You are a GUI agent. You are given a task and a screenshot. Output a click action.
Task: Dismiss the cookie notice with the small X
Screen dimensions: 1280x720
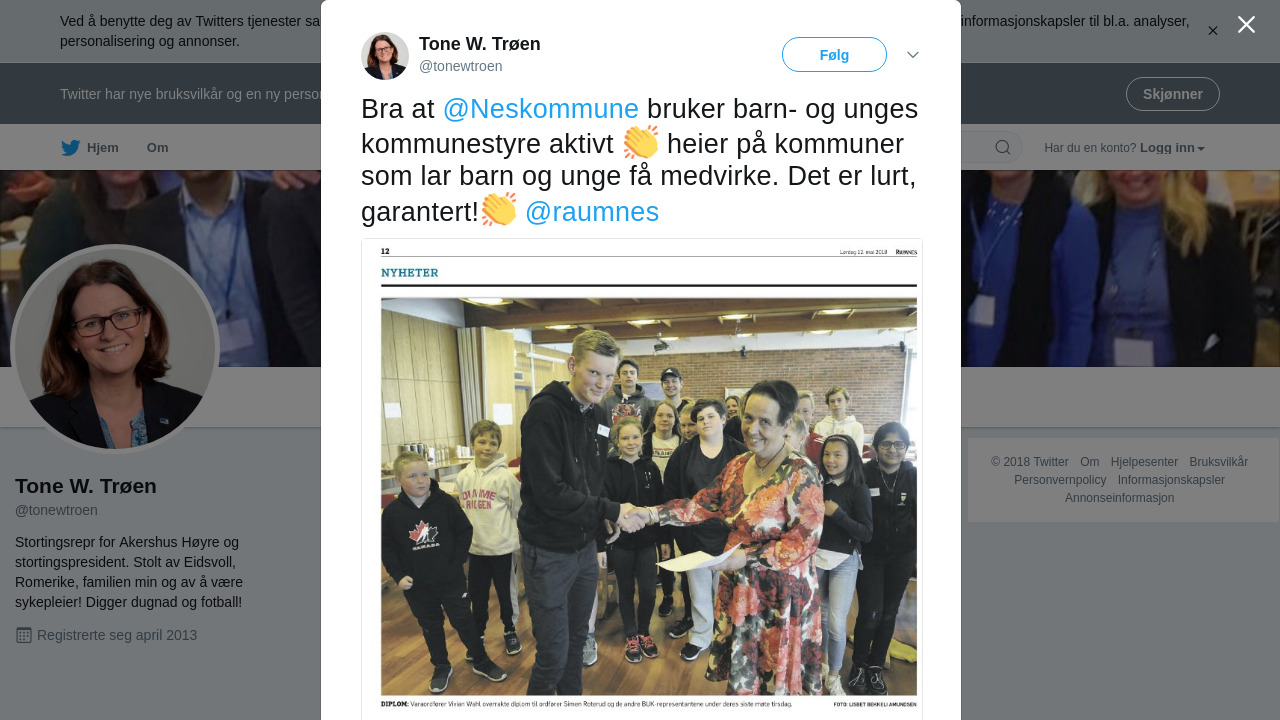(x=1213, y=31)
